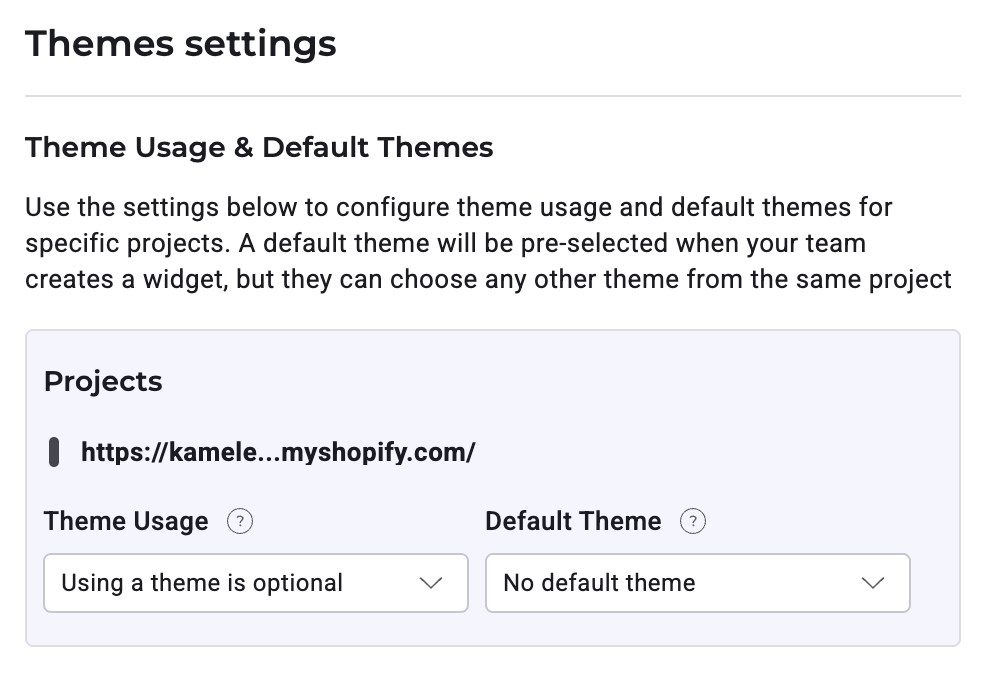
Task: Click the "Projects" section heading
Action: pyautogui.click(x=103, y=381)
